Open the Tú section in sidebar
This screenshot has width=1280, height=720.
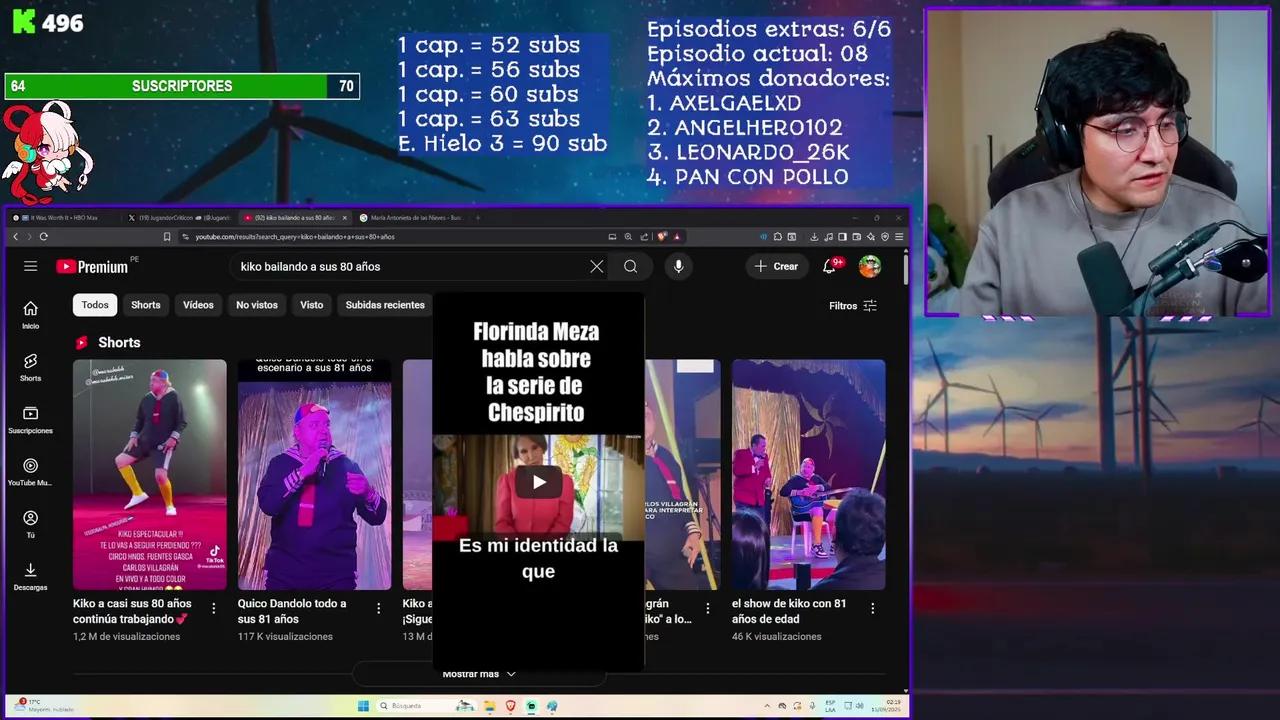pyautogui.click(x=31, y=524)
